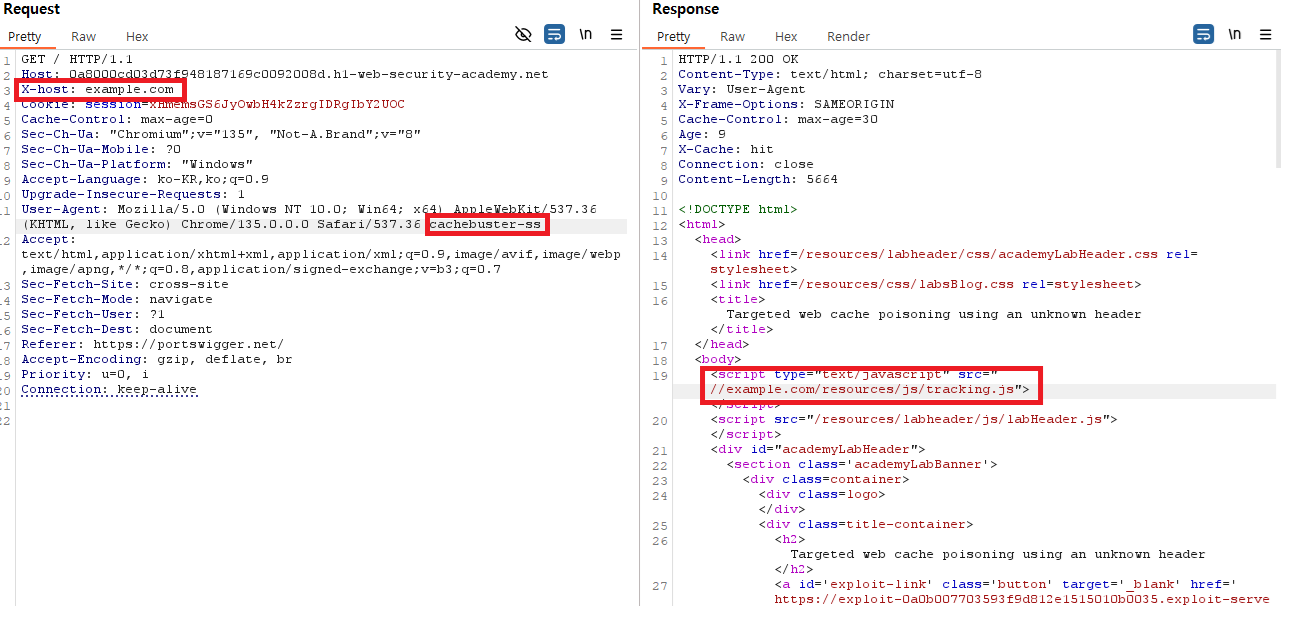Click the Host header line in the request
The height and width of the screenshot is (625, 1297).
point(285,74)
